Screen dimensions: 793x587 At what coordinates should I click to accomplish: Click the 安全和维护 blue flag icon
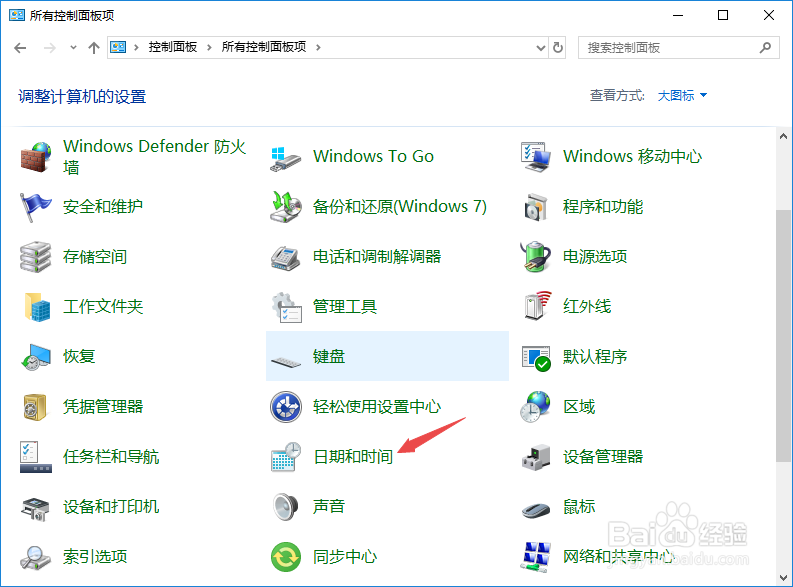pos(36,207)
